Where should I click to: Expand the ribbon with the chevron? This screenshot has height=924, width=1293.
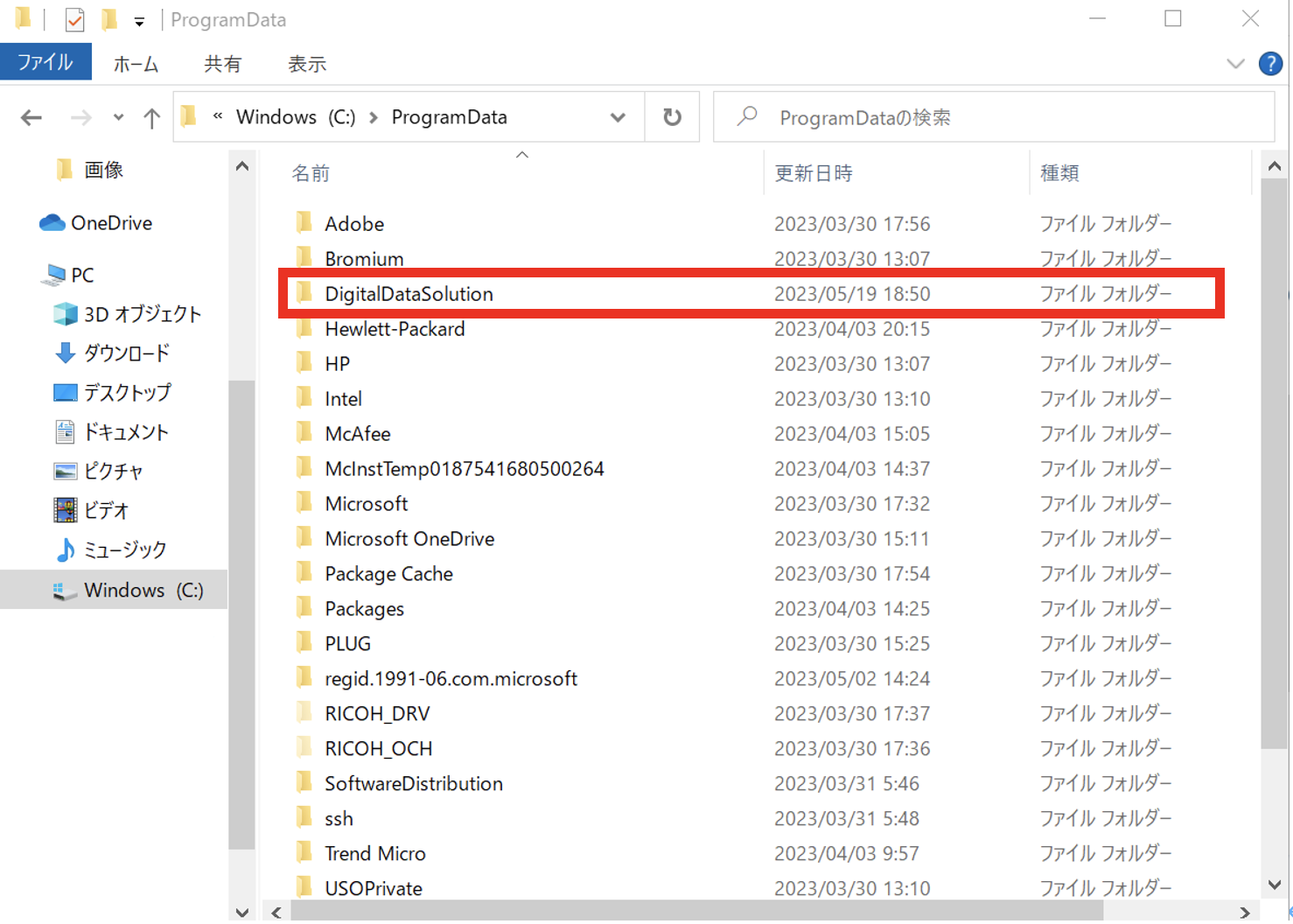(1235, 64)
